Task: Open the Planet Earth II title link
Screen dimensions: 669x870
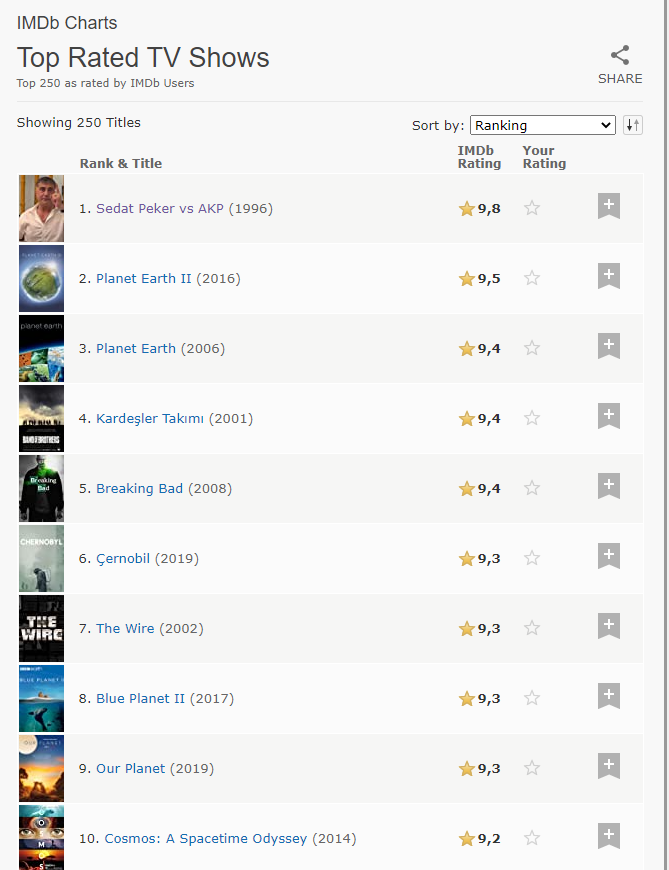Action: [x=144, y=279]
